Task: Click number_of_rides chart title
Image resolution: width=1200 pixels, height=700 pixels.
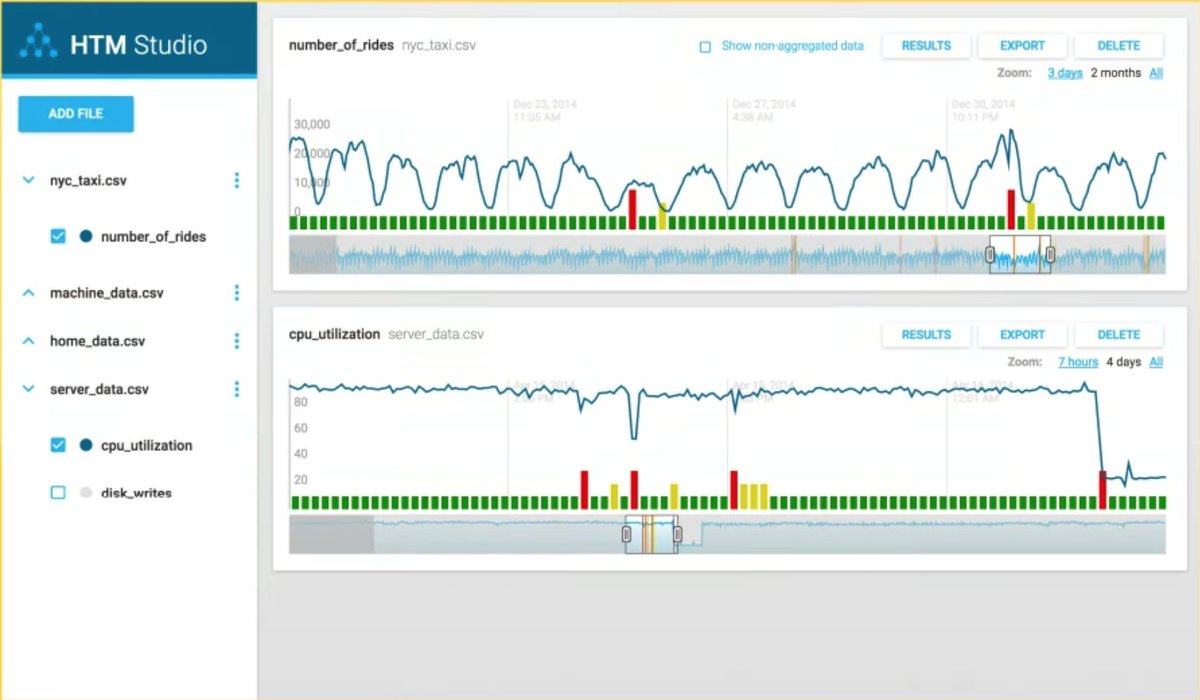Action: pos(341,46)
